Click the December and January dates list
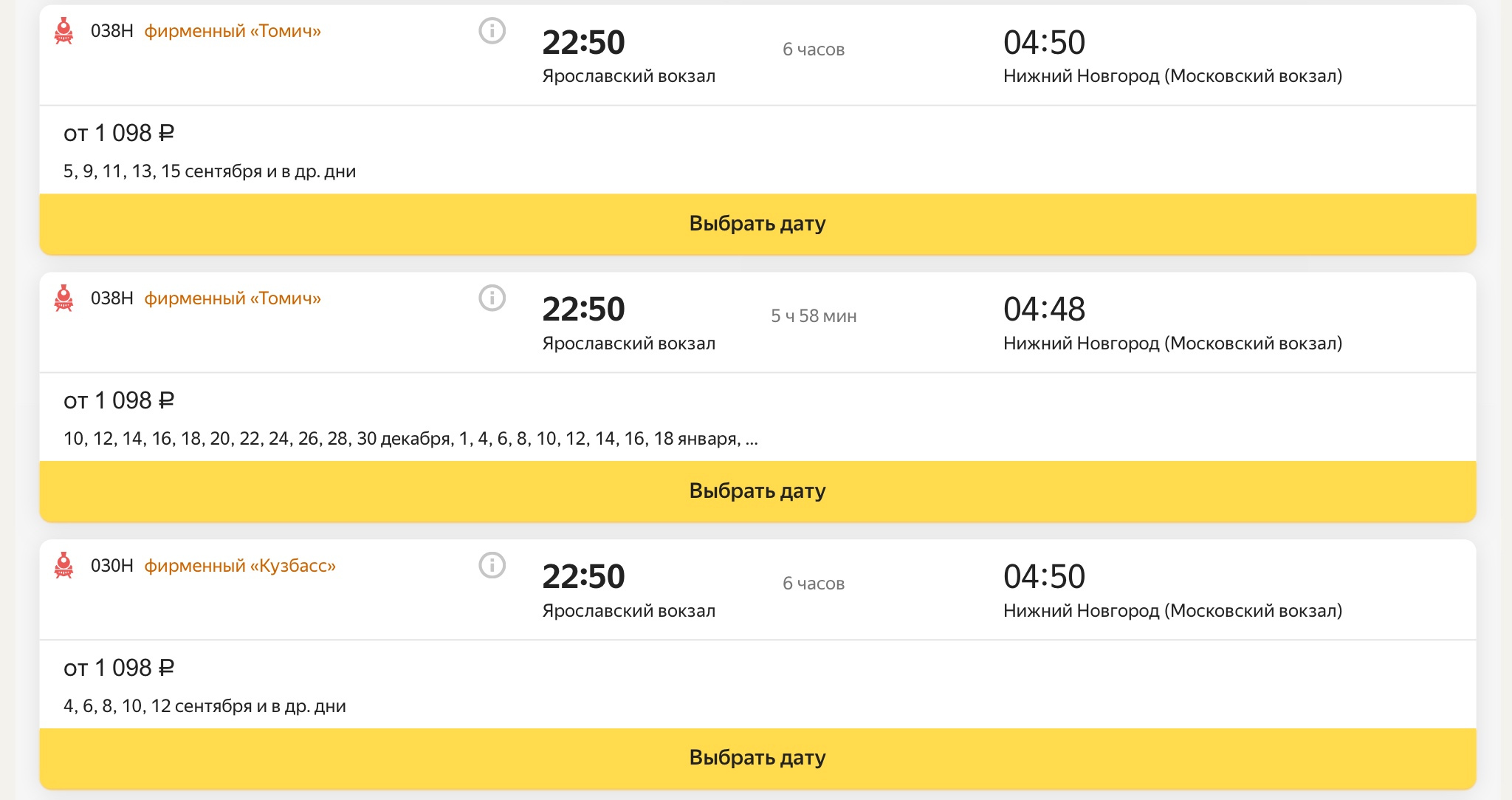Viewport: 1512px width, 800px height. point(410,439)
